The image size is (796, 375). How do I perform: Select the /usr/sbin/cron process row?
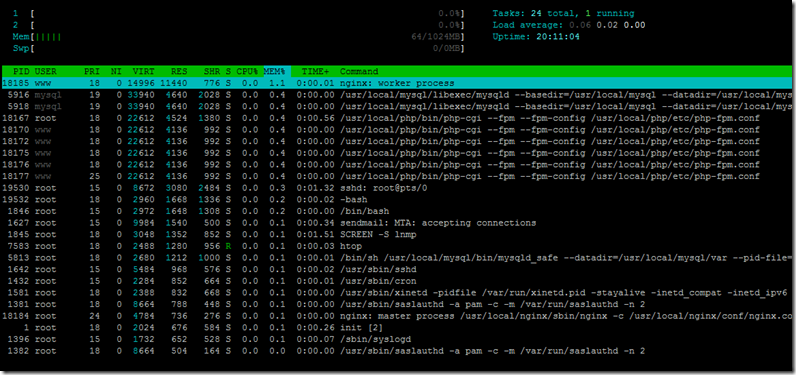pyautogui.click(x=397, y=282)
